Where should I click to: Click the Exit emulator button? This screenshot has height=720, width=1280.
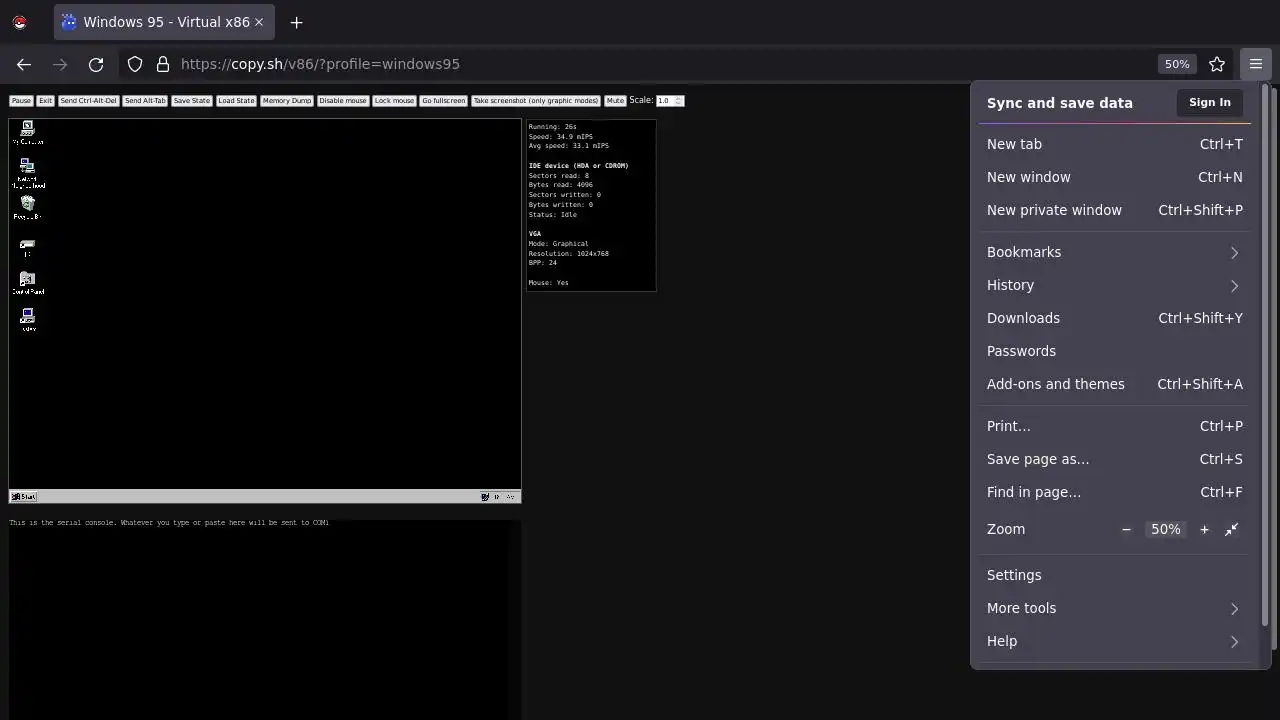coord(46,101)
